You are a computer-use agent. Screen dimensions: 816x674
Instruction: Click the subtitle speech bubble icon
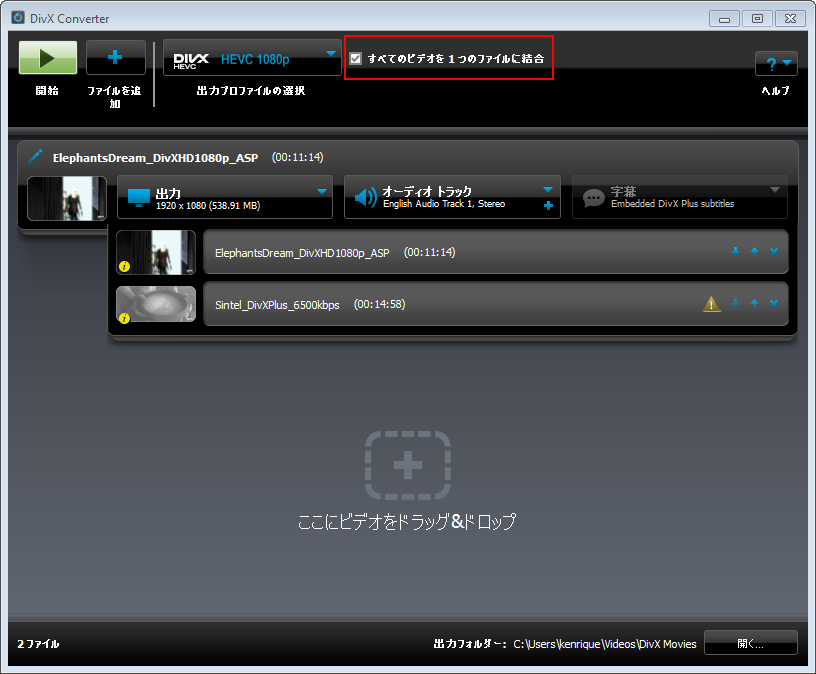(593, 198)
